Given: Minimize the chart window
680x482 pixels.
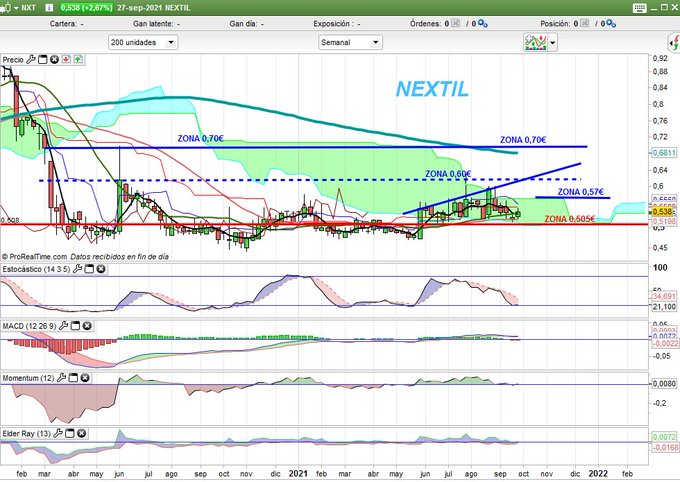Looking at the screenshot, I should pos(655,8).
